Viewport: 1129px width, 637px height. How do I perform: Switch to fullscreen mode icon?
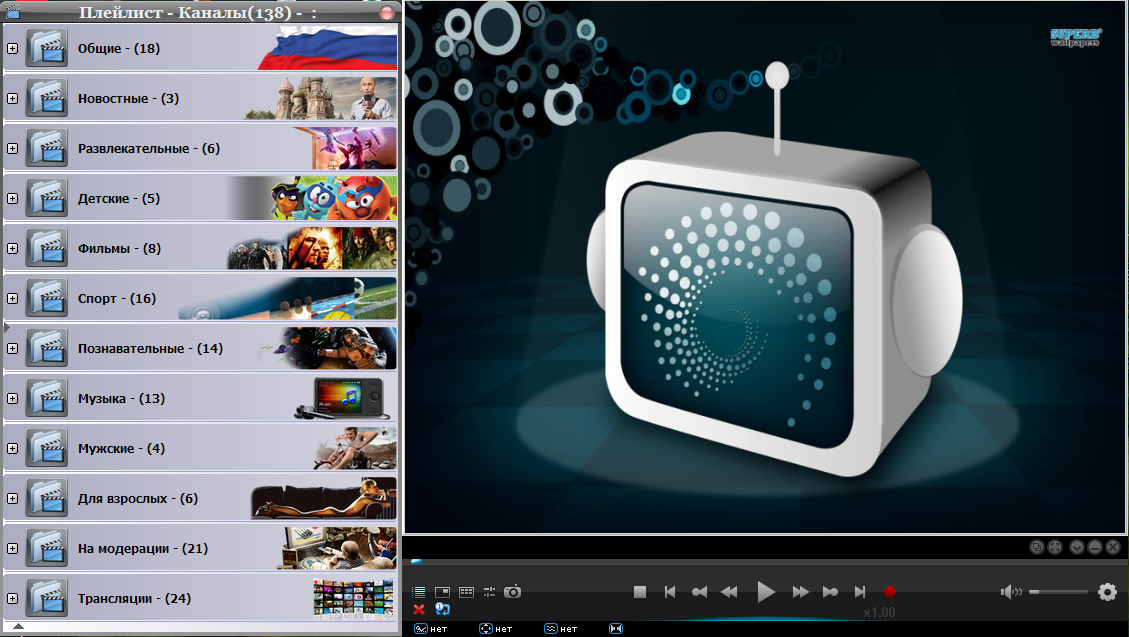[x=1055, y=547]
